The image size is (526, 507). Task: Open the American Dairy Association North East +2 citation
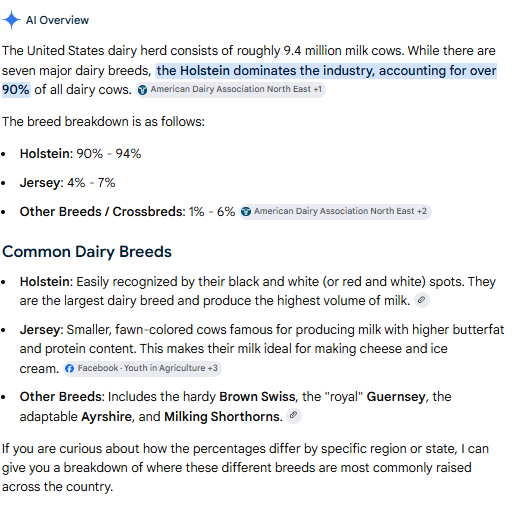(335, 212)
